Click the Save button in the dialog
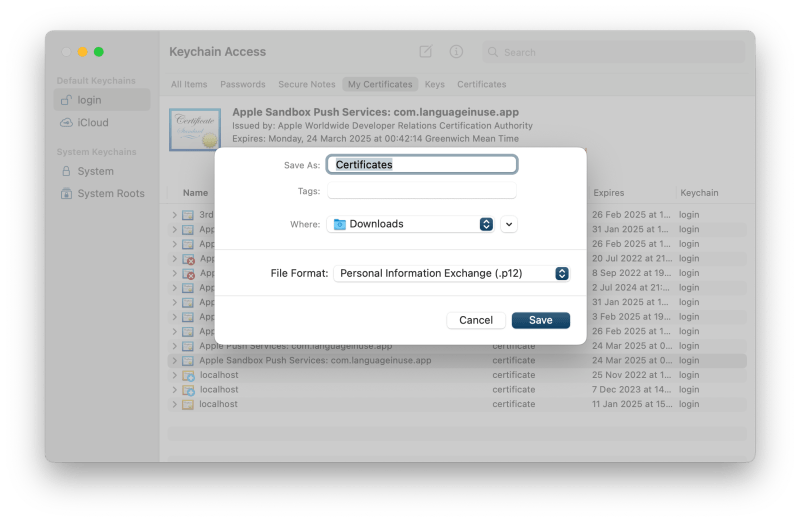The height and width of the screenshot is (522, 800). click(x=540, y=320)
